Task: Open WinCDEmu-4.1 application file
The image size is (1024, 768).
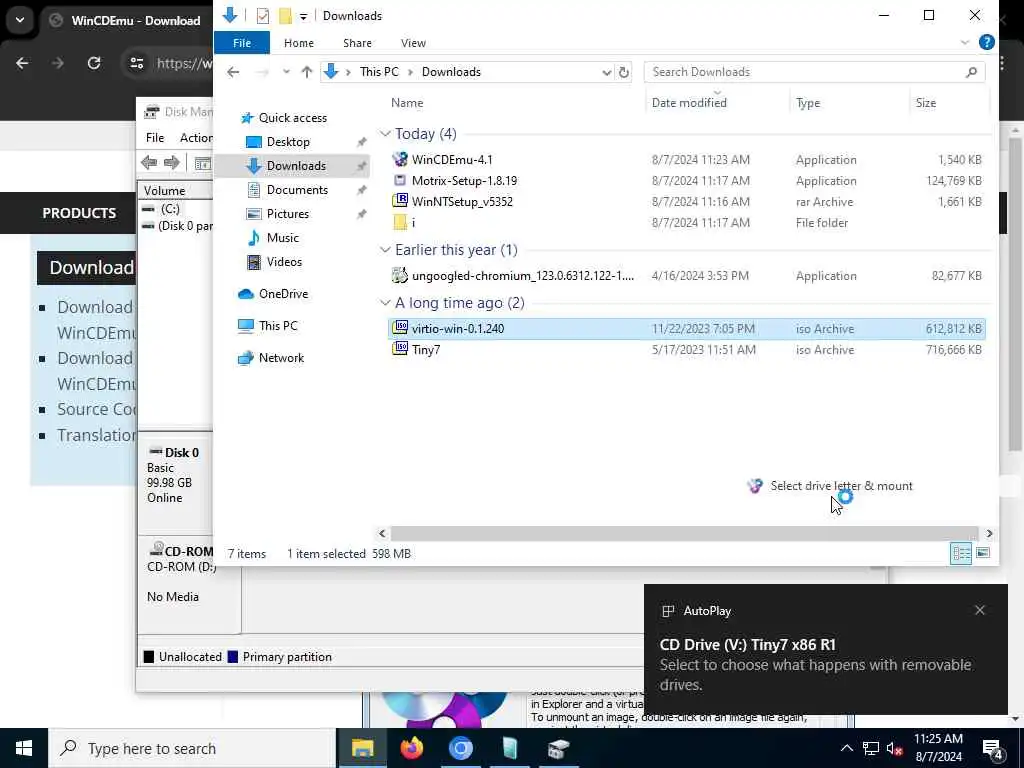Action: coord(452,159)
